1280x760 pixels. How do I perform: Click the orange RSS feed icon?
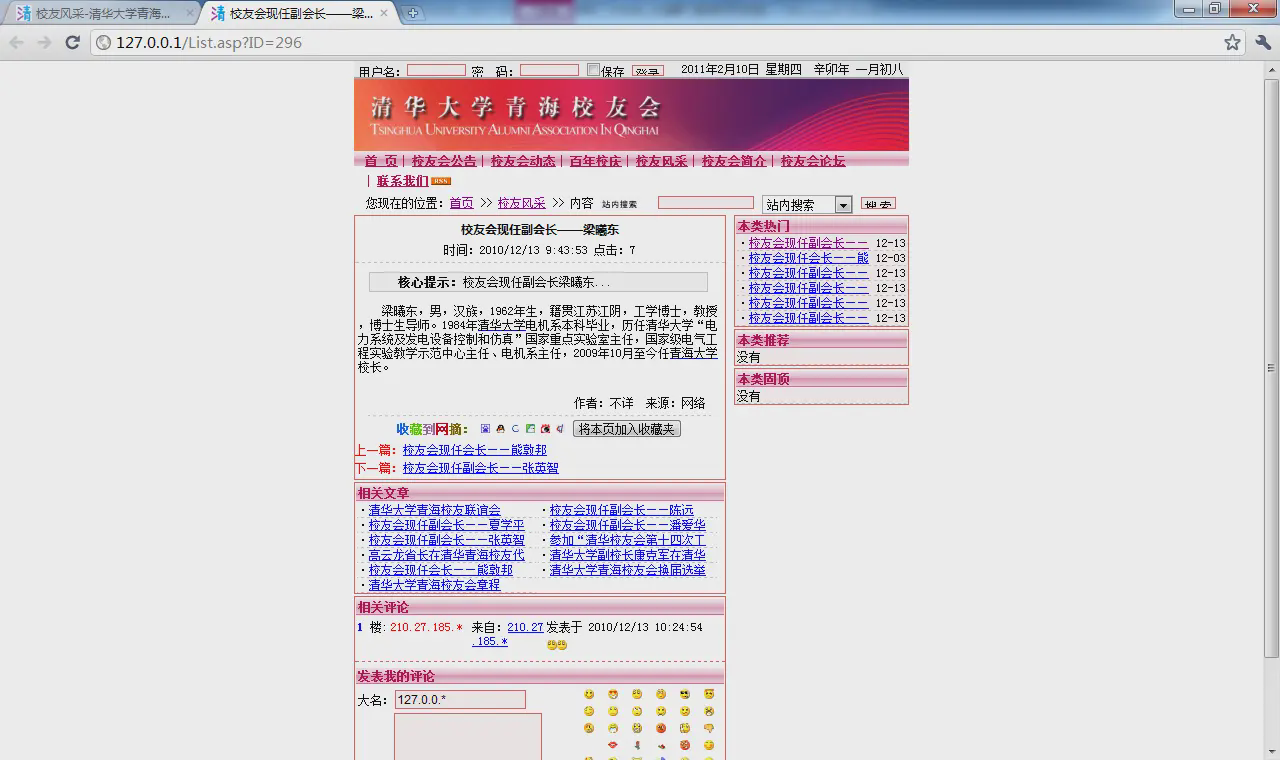pos(440,181)
